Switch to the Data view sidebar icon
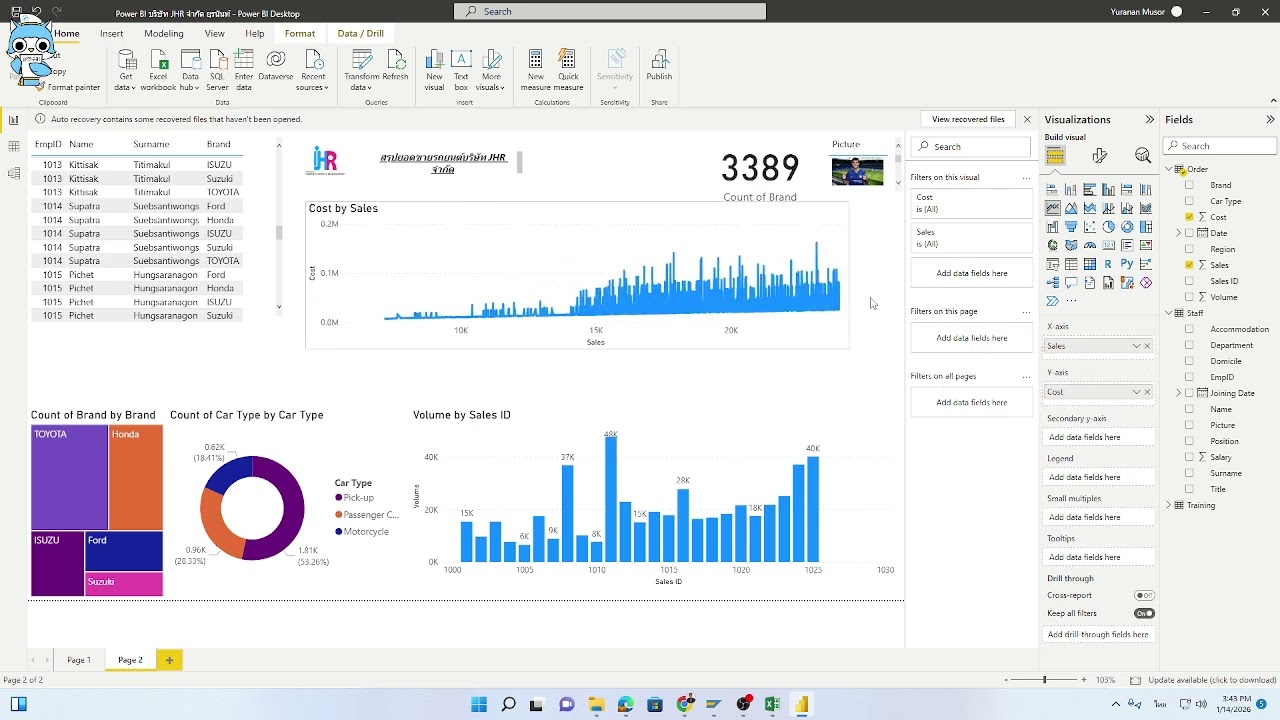 [14, 146]
